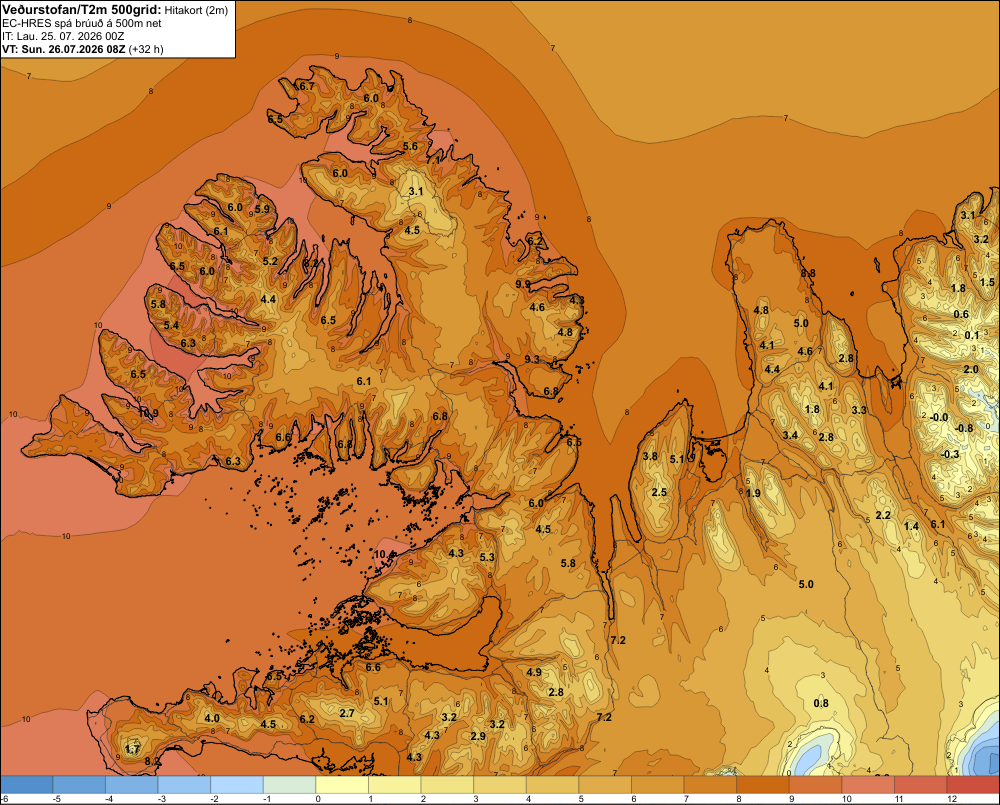Click the 1.7 temperature label
This screenshot has height=805, width=1000.
coord(132,749)
